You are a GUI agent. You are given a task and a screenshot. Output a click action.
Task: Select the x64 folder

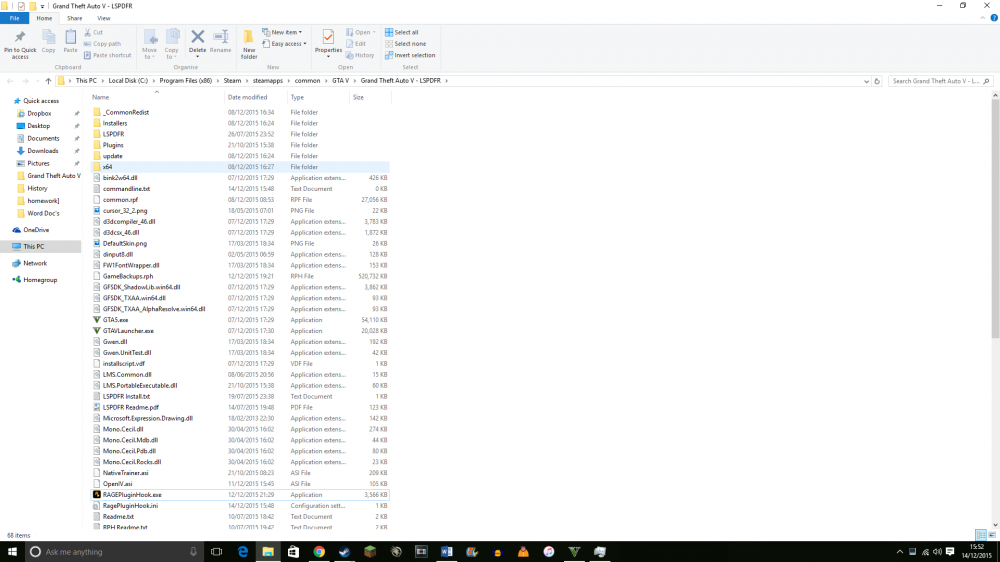240,167
